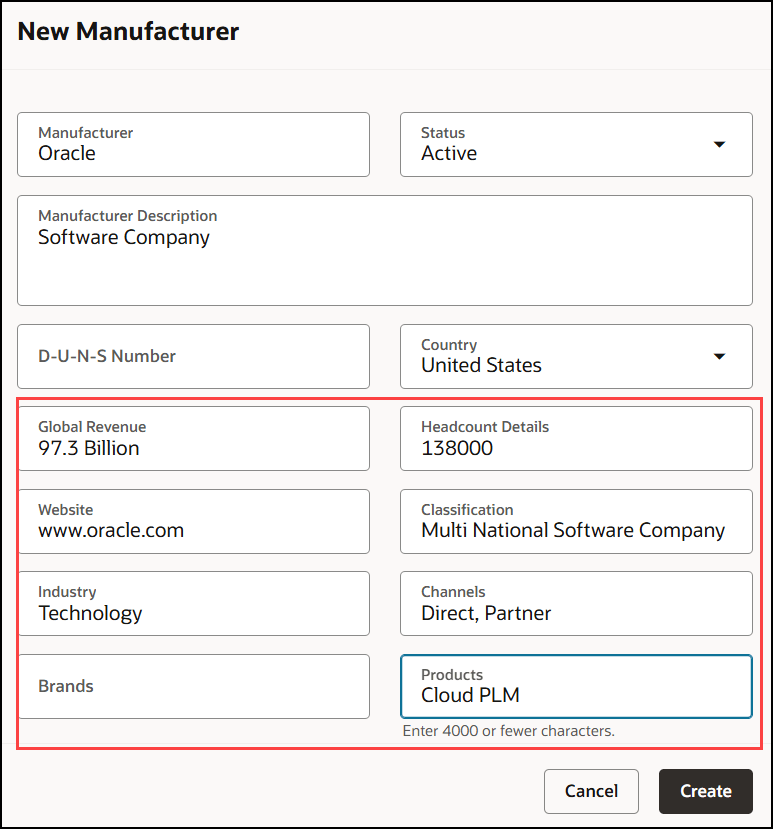Expand the Country dropdown arrow
The image size is (773, 829).
pos(719,356)
